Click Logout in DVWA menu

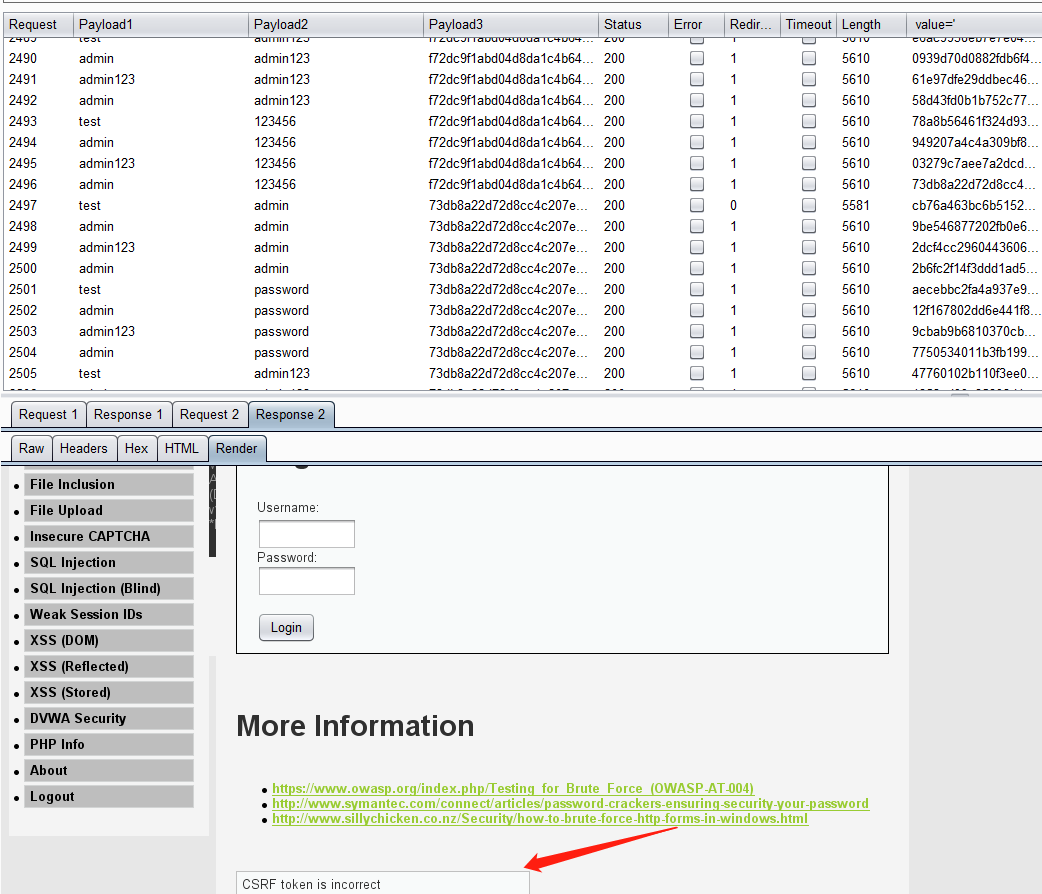(x=109, y=796)
